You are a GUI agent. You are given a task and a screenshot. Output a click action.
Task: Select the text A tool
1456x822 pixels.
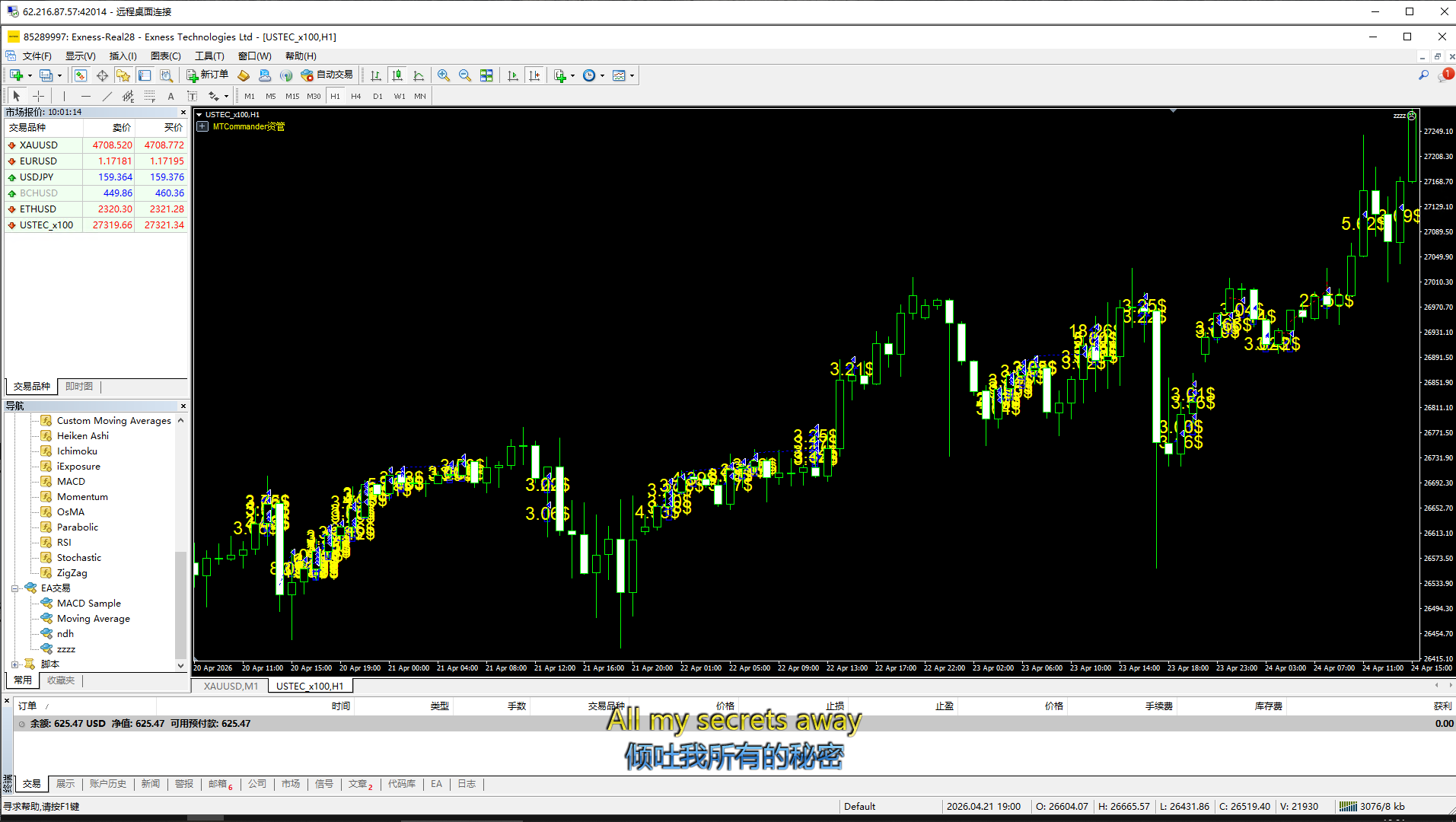pyautogui.click(x=171, y=96)
